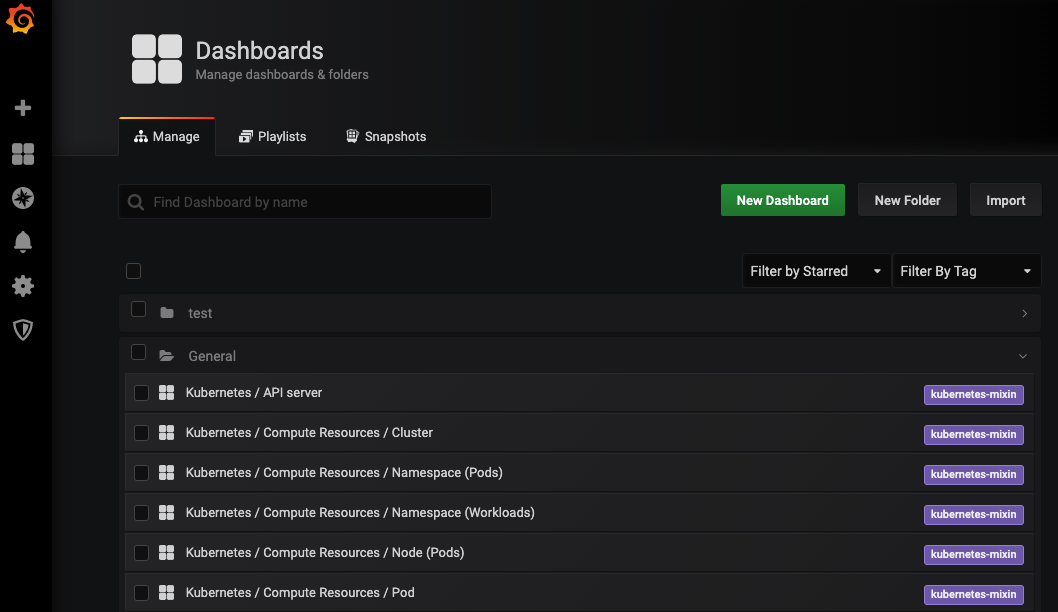Click the Create plus icon in sidebar

click(x=23, y=108)
